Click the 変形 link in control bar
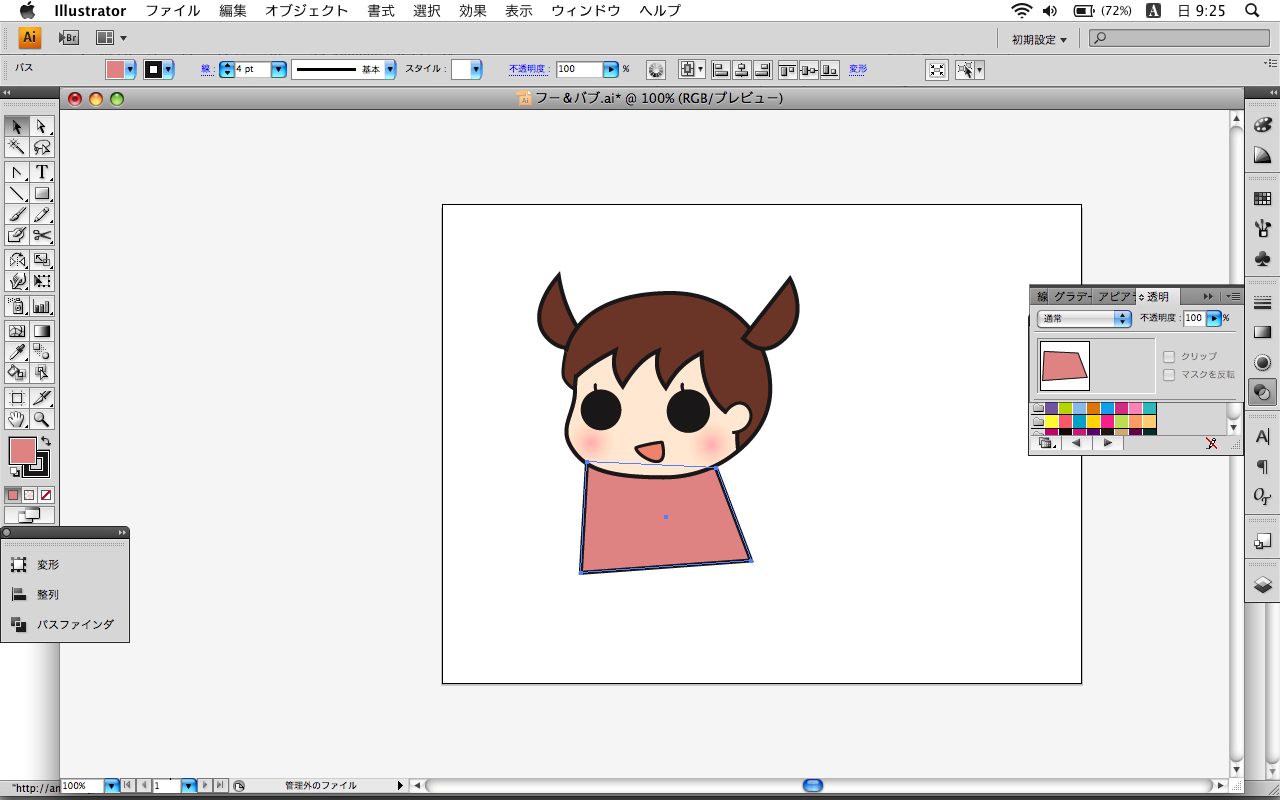 (858, 69)
